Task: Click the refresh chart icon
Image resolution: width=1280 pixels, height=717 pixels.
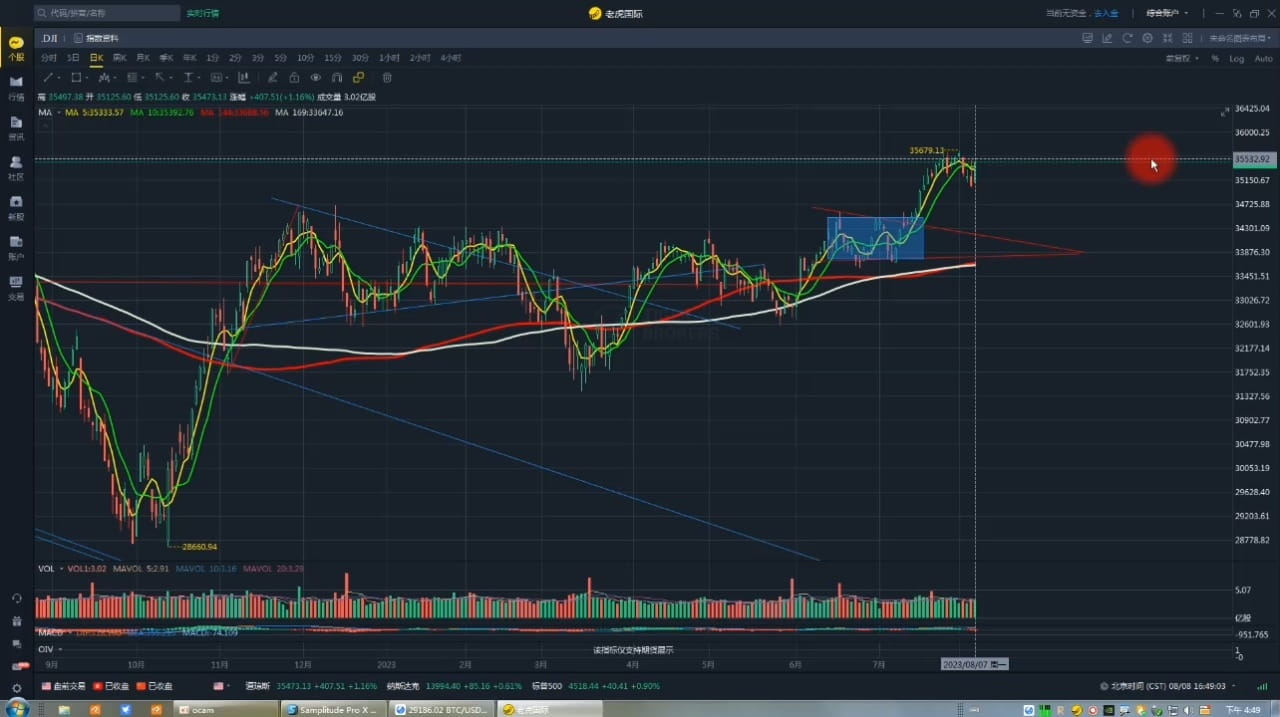Action: tap(1128, 38)
